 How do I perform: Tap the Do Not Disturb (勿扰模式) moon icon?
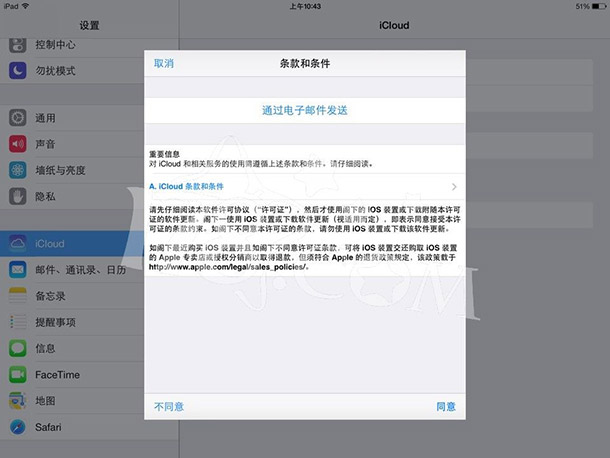tap(18, 71)
